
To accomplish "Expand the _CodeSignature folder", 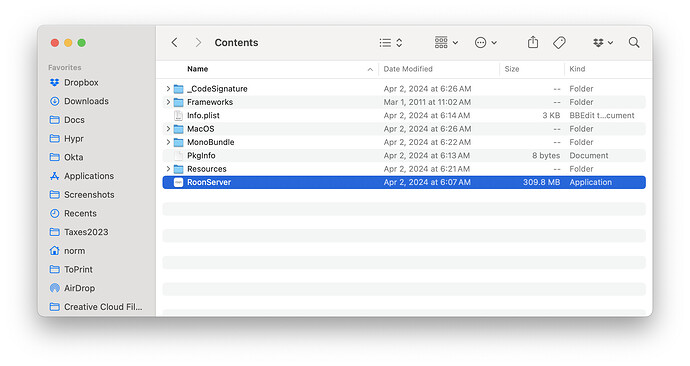I will tap(168, 89).
